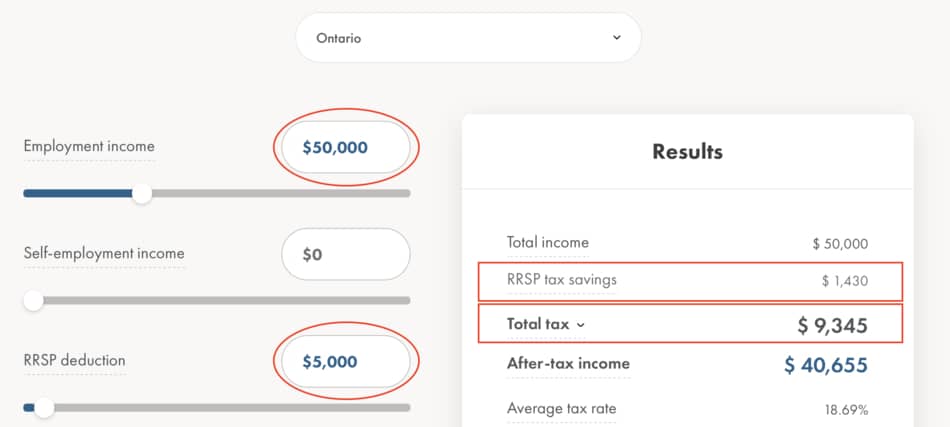Click the Total income label in Results
950x427 pixels.
click(x=548, y=242)
